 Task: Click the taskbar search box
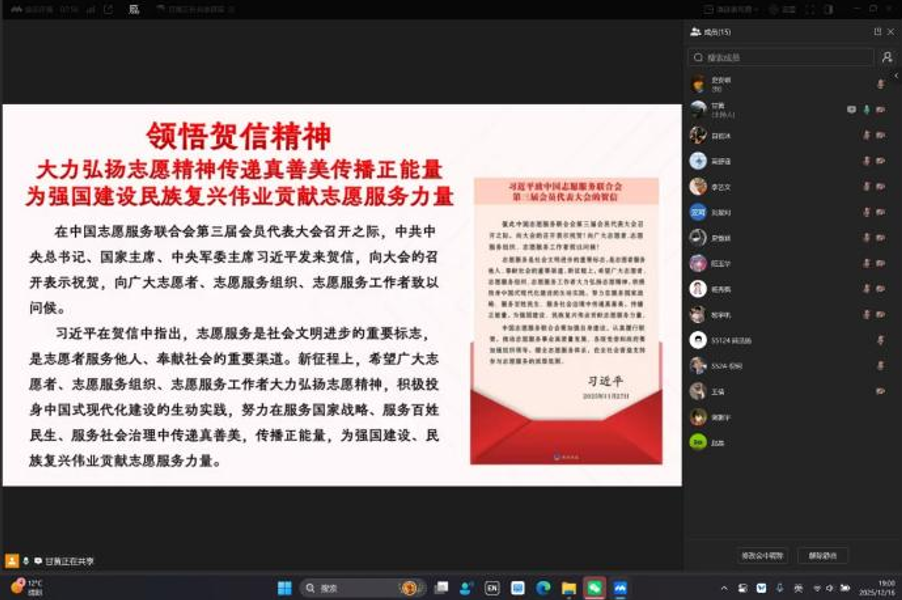[x=350, y=588]
